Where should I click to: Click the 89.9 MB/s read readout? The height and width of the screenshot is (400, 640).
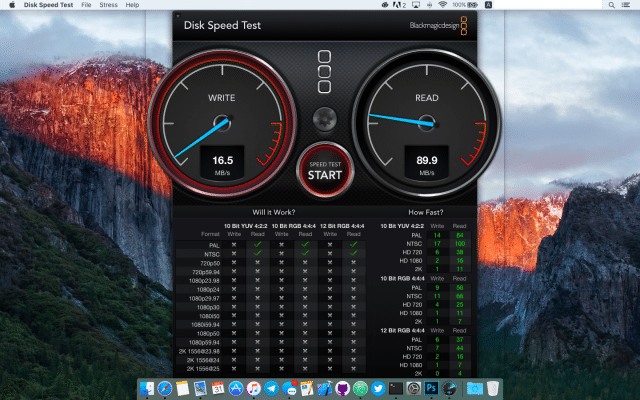(x=427, y=164)
